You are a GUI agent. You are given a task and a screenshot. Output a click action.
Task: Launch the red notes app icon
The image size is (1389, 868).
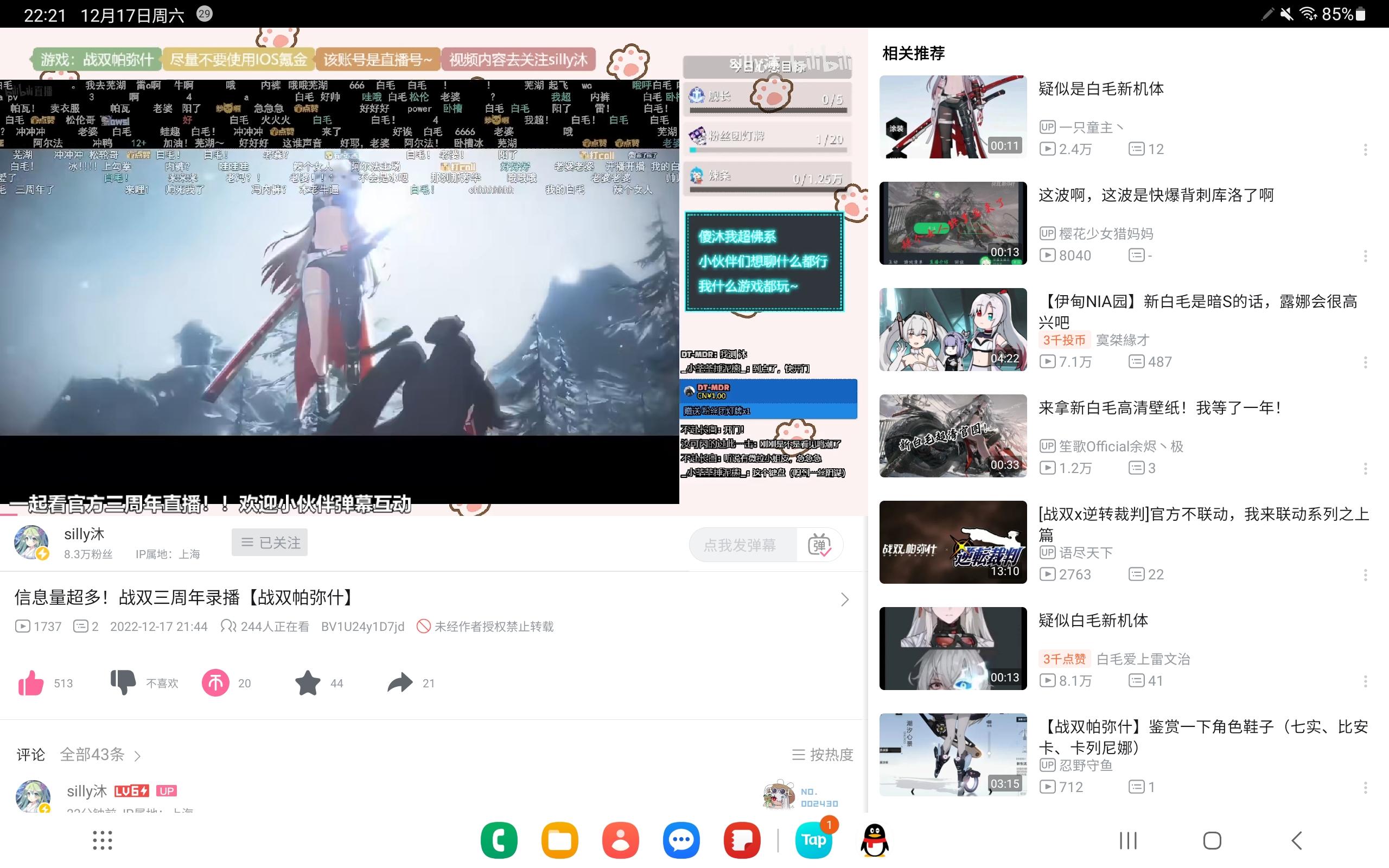[x=742, y=840]
